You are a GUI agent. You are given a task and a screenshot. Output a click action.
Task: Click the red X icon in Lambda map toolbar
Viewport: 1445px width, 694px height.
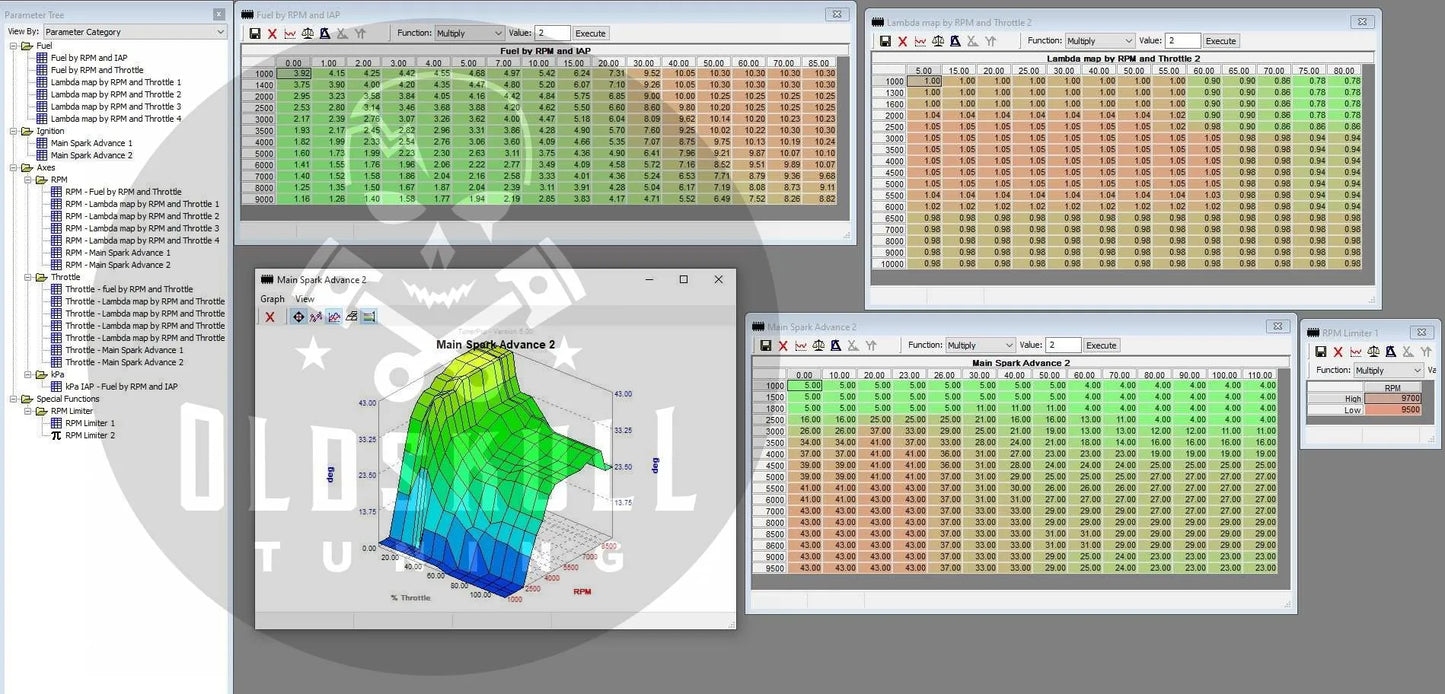(x=902, y=41)
